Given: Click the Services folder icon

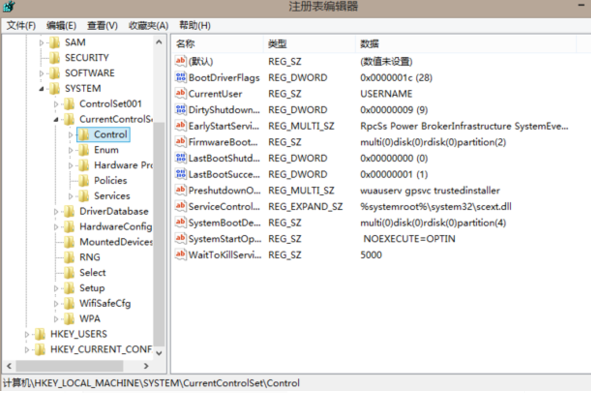Looking at the screenshot, I should click(84, 196).
